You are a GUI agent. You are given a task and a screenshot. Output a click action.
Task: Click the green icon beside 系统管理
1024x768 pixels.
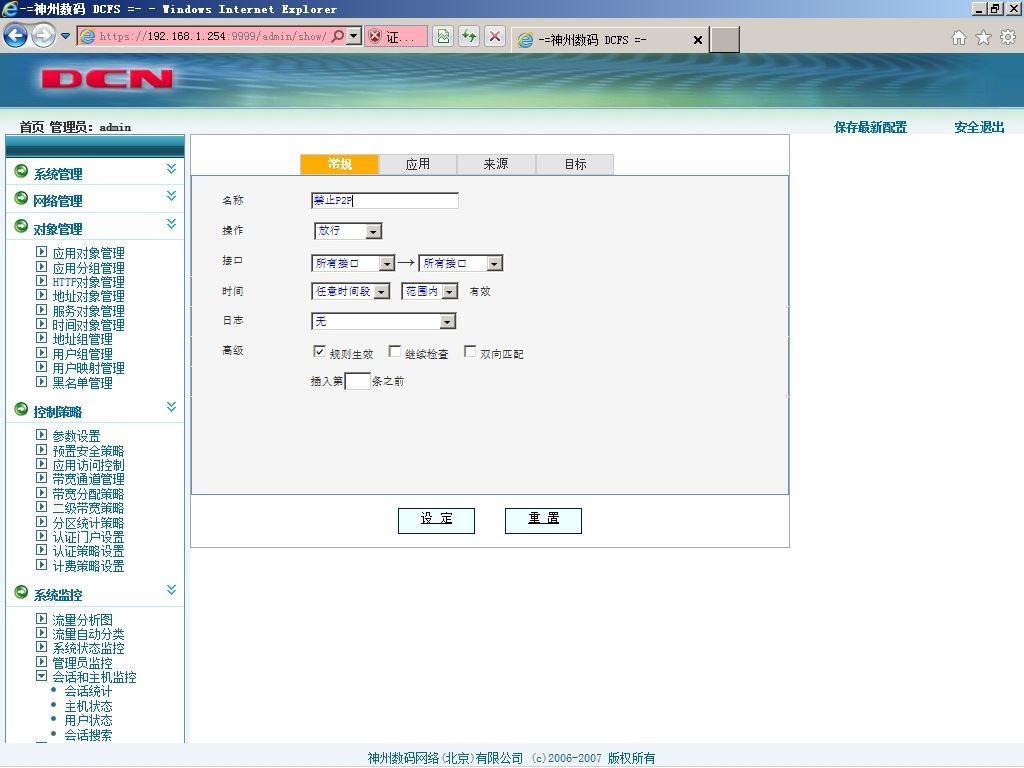click(x=22, y=171)
